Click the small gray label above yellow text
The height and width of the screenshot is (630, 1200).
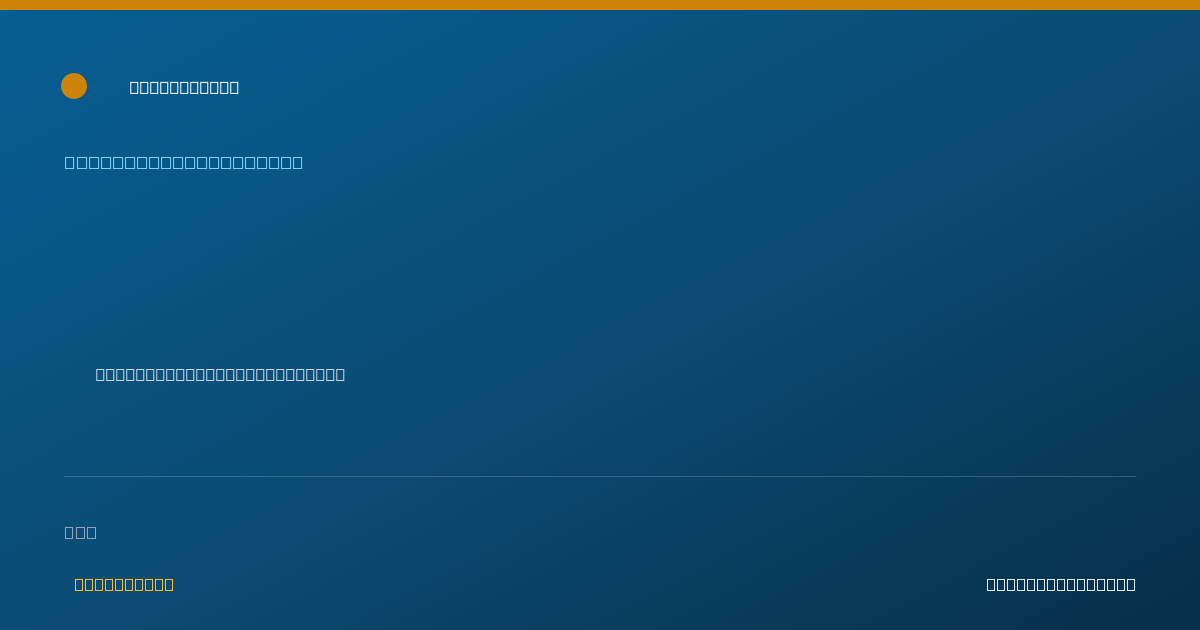click(81, 532)
